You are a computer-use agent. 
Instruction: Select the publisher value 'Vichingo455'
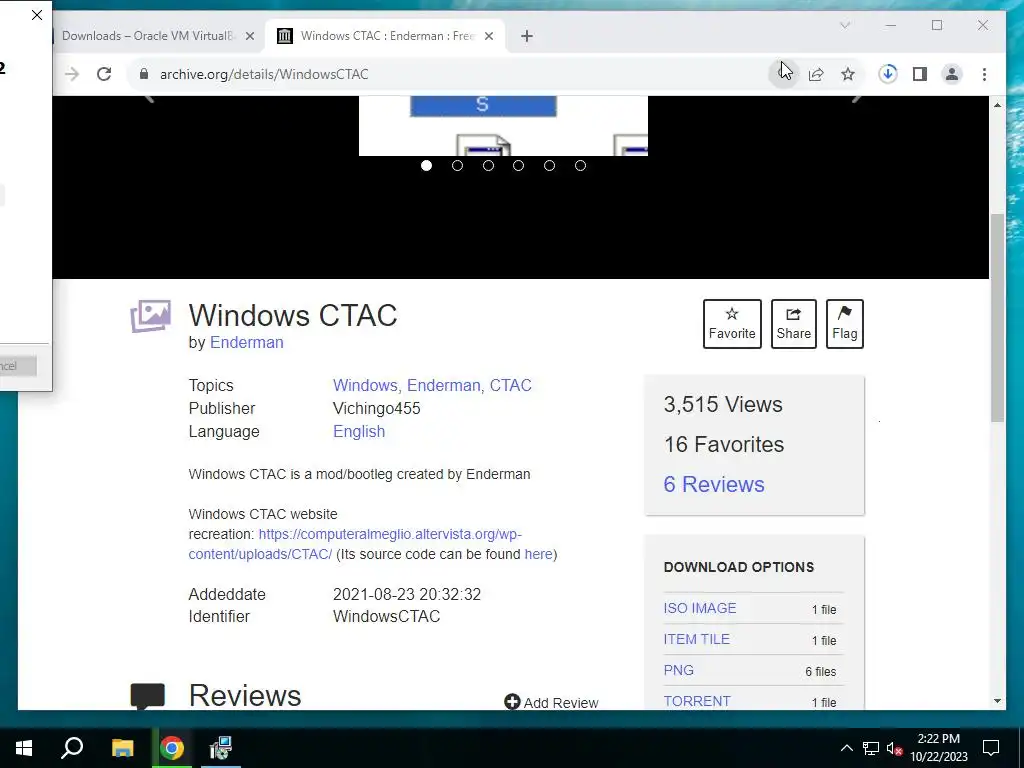(x=376, y=408)
